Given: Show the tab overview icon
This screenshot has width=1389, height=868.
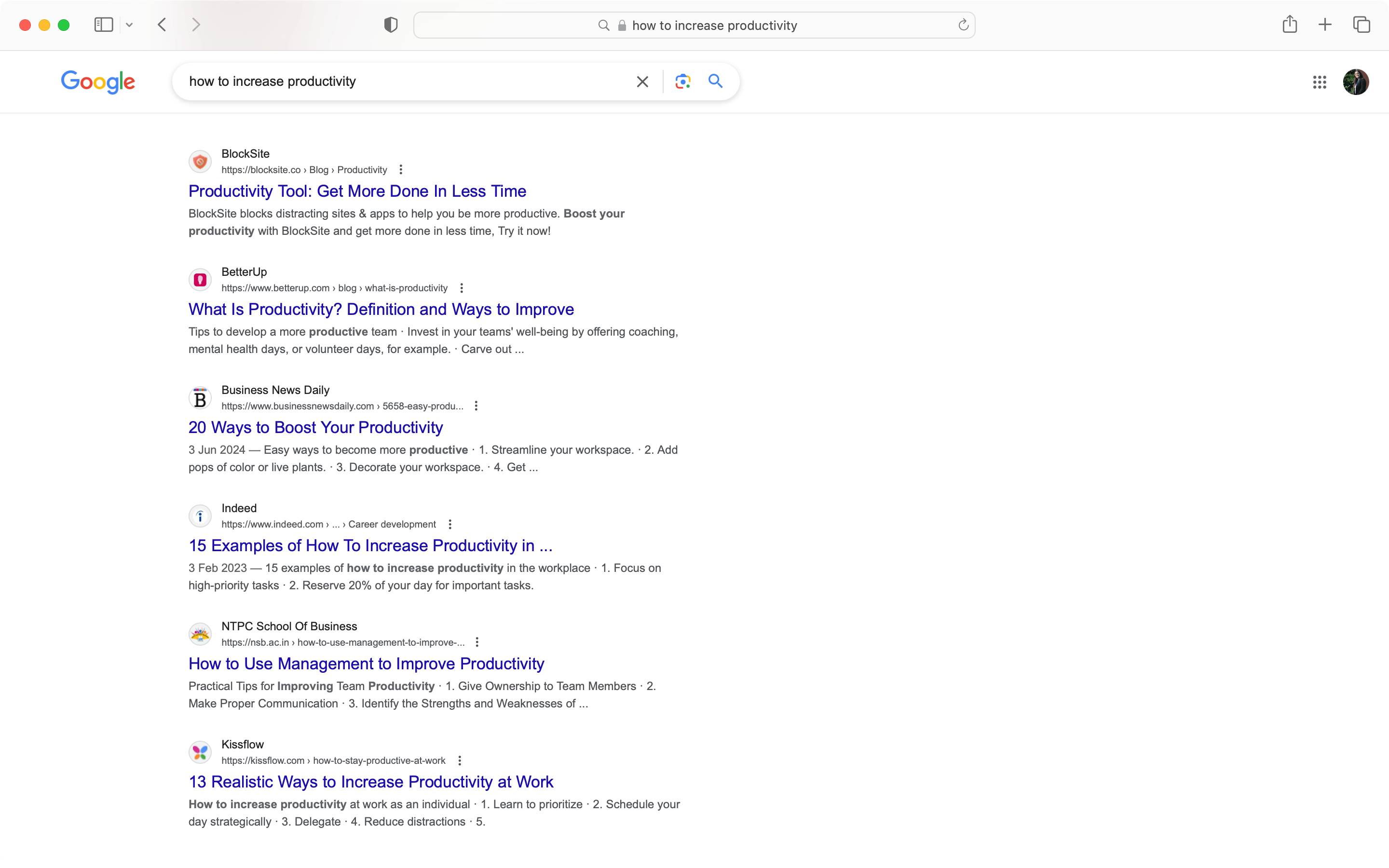Looking at the screenshot, I should tap(1362, 25).
